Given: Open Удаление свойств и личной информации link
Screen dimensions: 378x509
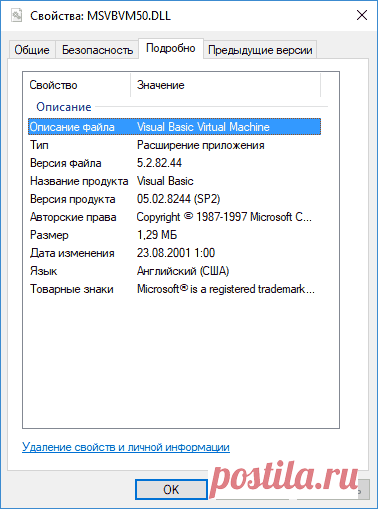Looking at the screenshot, I should tap(126, 447).
